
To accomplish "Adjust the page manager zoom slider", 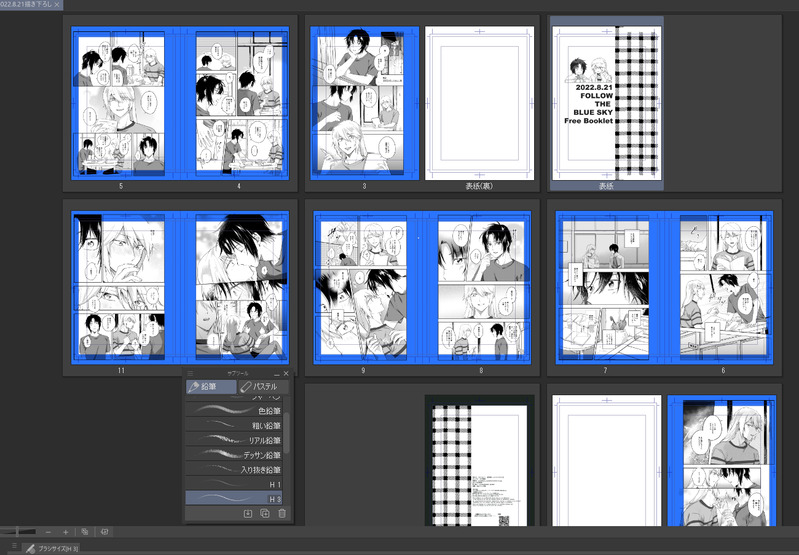I will (18, 532).
